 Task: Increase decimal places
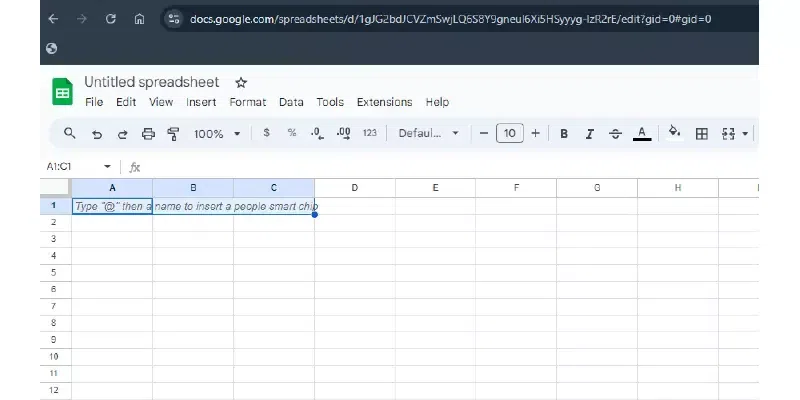coord(344,134)
